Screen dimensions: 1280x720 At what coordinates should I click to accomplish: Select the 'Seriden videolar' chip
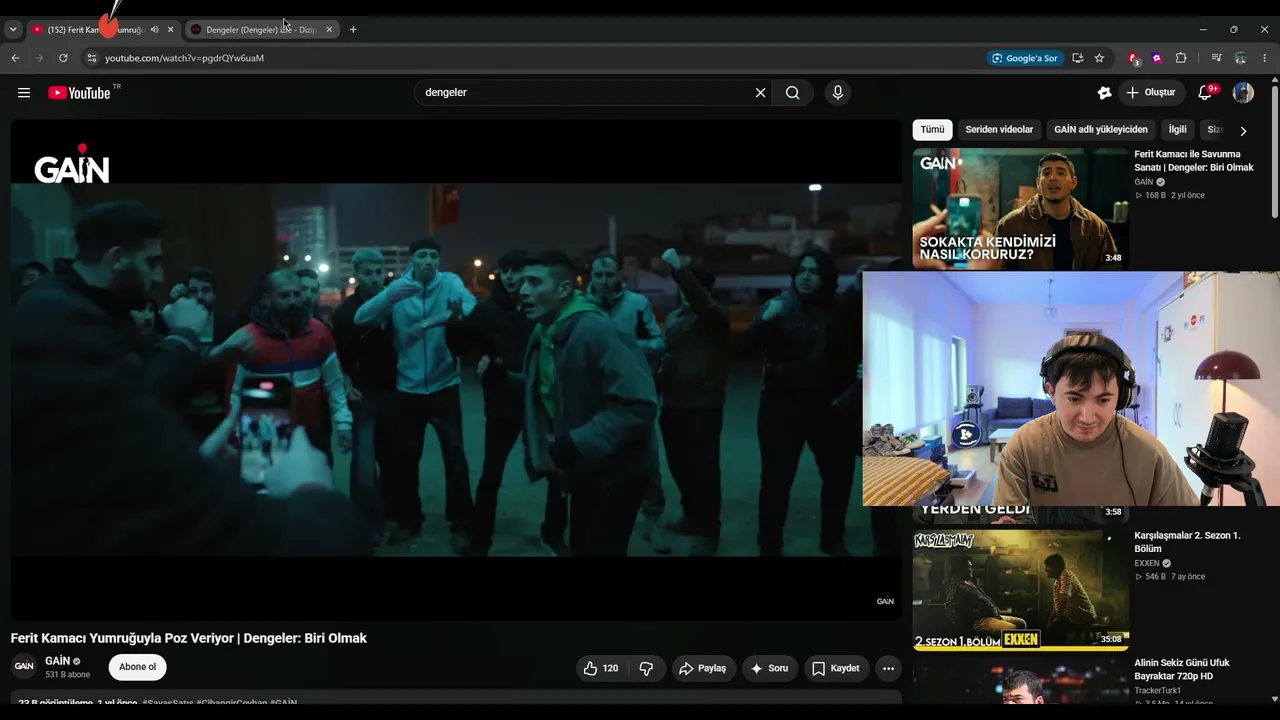click(x=999, y=130)
